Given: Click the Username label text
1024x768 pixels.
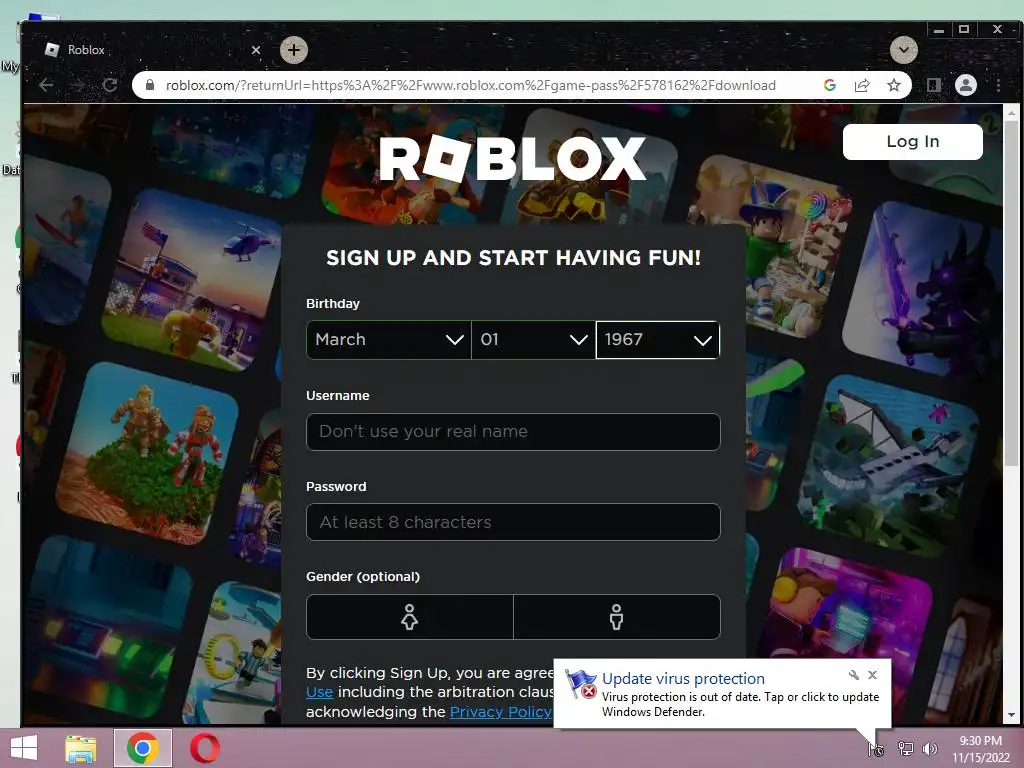Looking at the screenshot, I should pyautogui.click(x=338, y=396).
